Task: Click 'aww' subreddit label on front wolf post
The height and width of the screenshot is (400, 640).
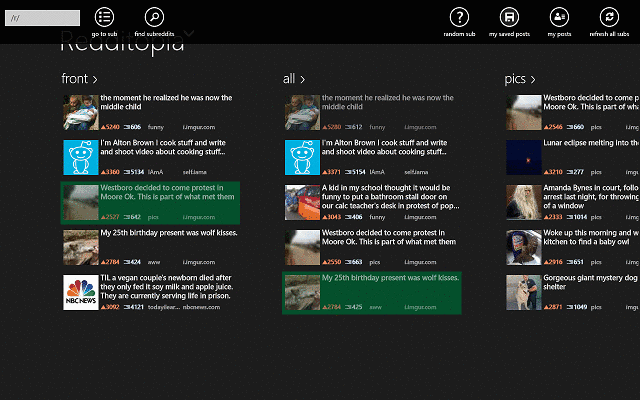Action: click(x=154, y=262)
